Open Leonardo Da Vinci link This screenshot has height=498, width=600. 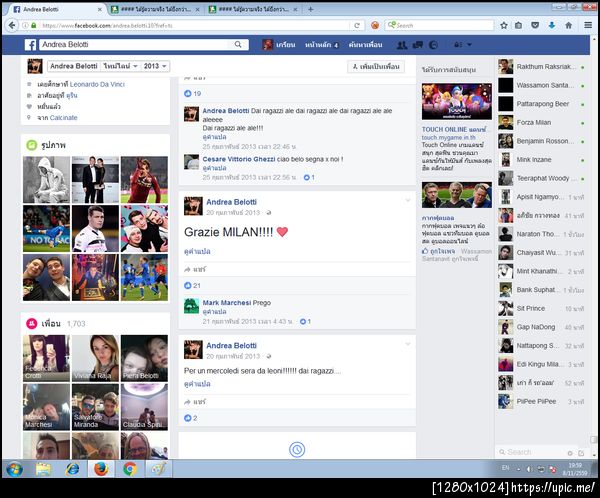pos(97,84)
